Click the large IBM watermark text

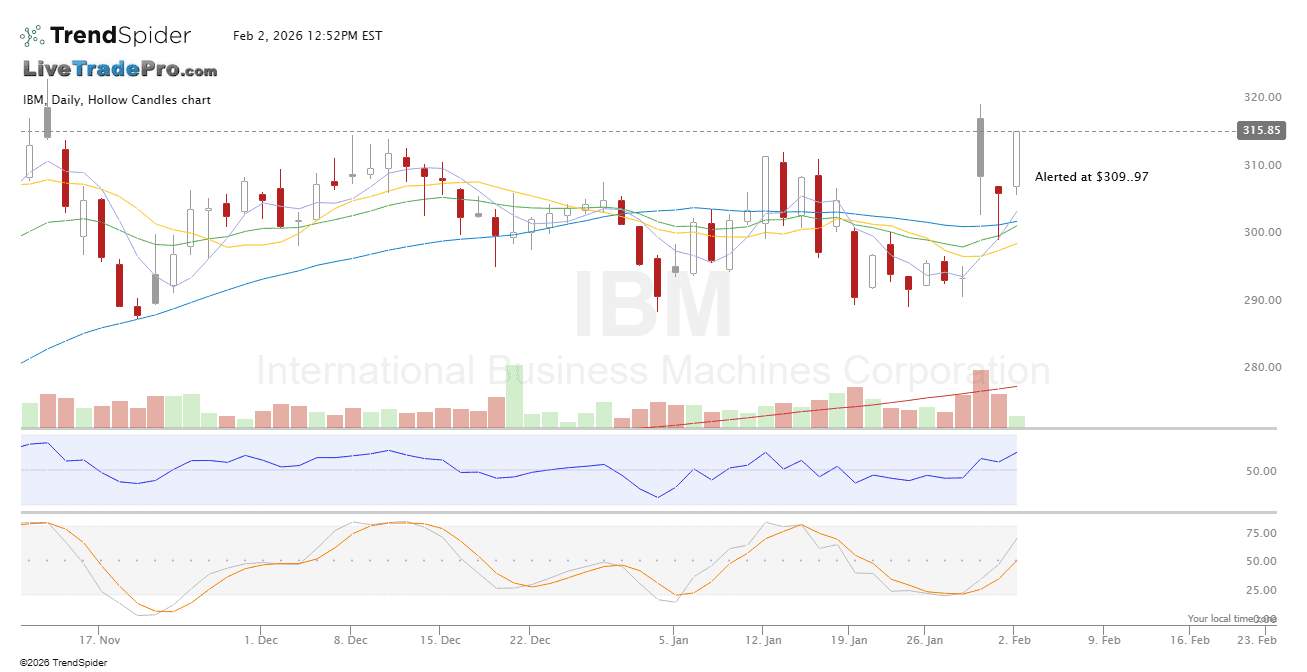pos(652,307)
